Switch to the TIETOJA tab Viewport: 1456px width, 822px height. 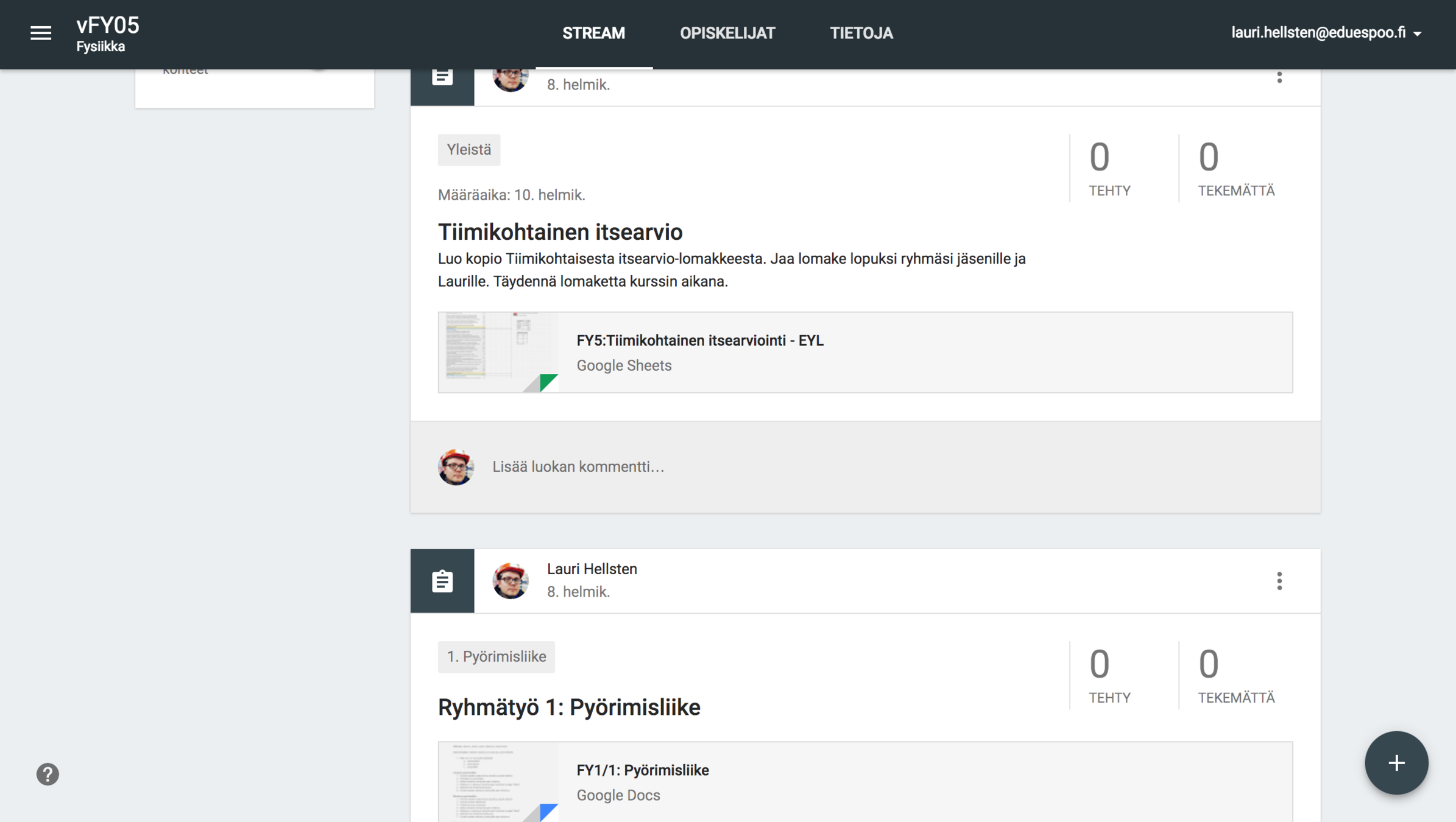(861, 33)
